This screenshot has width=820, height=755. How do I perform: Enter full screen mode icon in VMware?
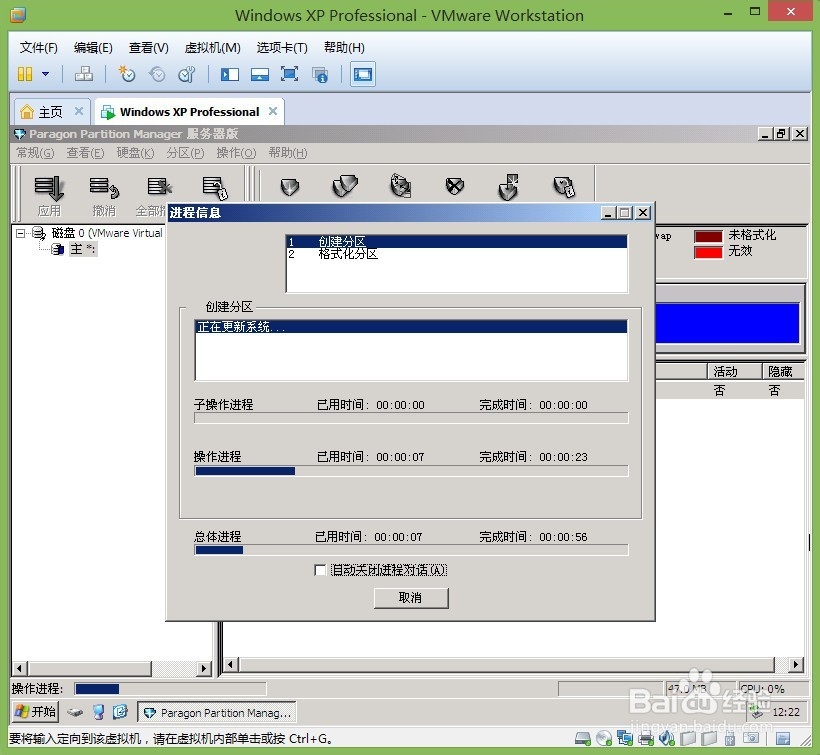(289, 74)
